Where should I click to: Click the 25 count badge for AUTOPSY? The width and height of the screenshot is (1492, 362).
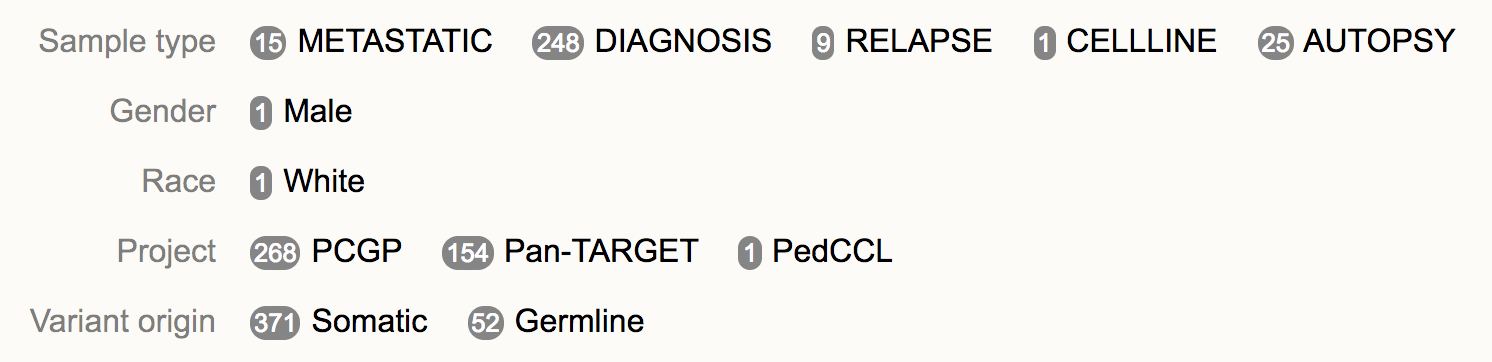(x=1276, y=43)
